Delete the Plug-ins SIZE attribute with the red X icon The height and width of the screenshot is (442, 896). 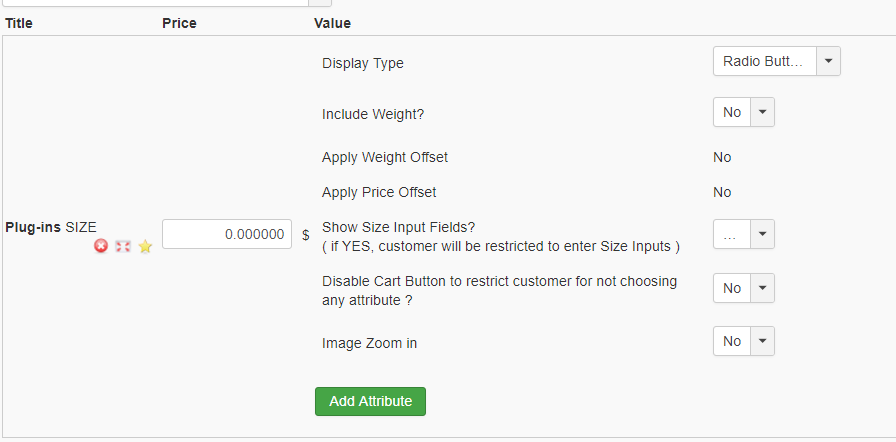point(101,246)
